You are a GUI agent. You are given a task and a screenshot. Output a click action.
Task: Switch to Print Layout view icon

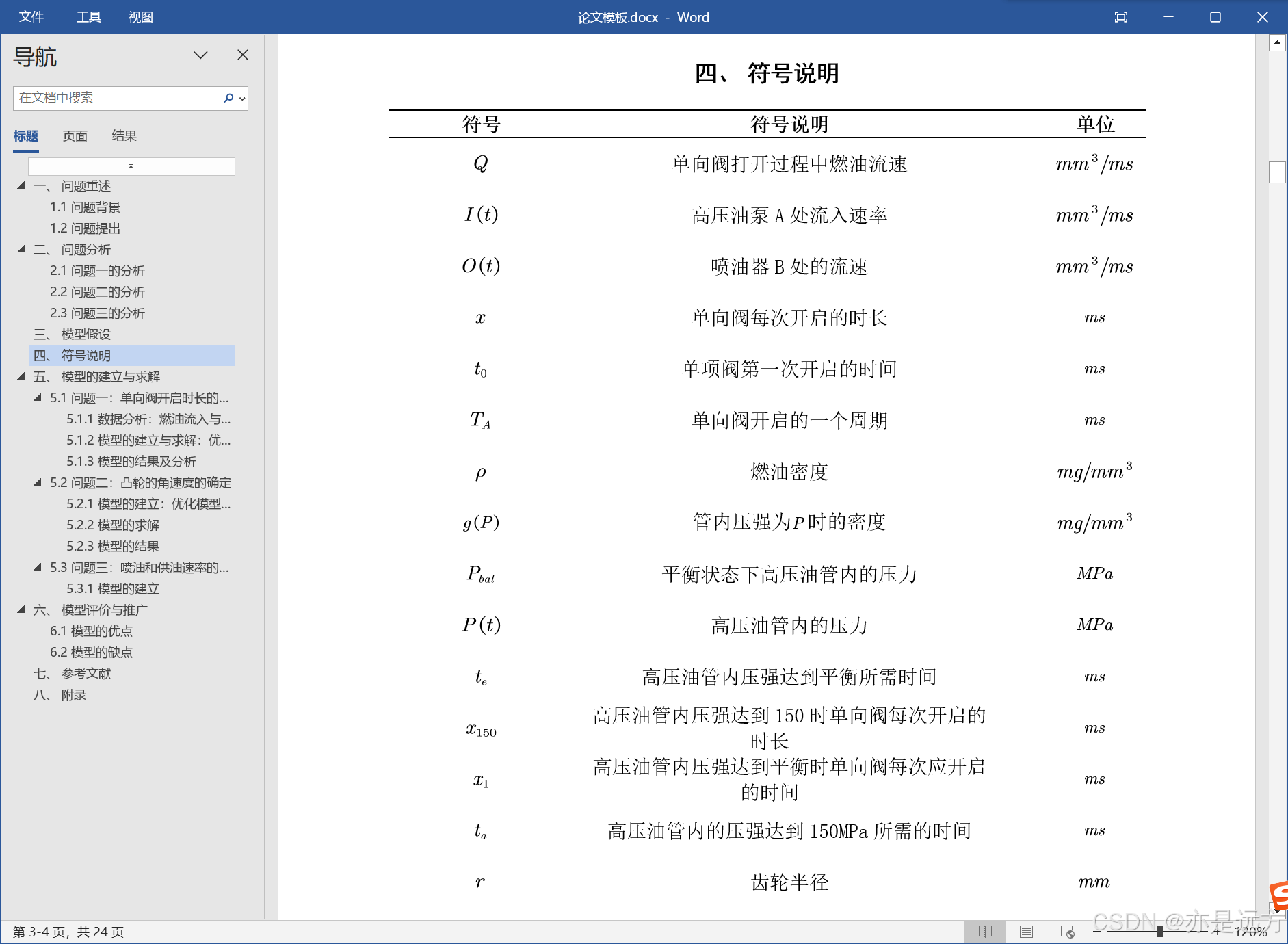coord(1026,932)
